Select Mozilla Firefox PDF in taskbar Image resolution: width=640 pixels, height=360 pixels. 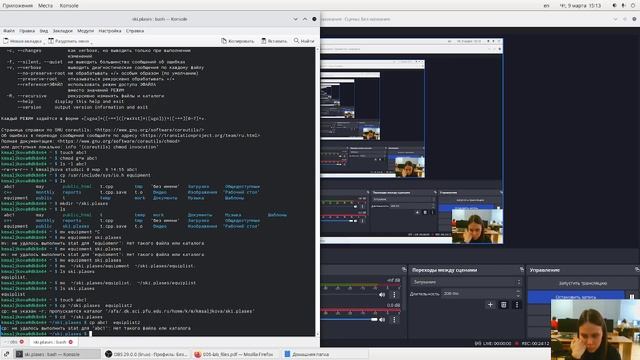[x=236, y=354]
